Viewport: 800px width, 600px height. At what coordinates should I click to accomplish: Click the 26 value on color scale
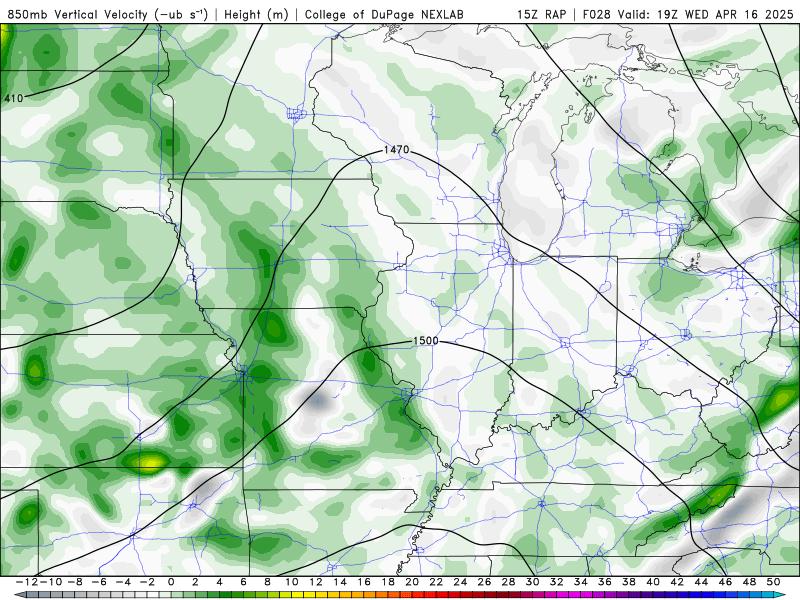click(x=484, y=582)
